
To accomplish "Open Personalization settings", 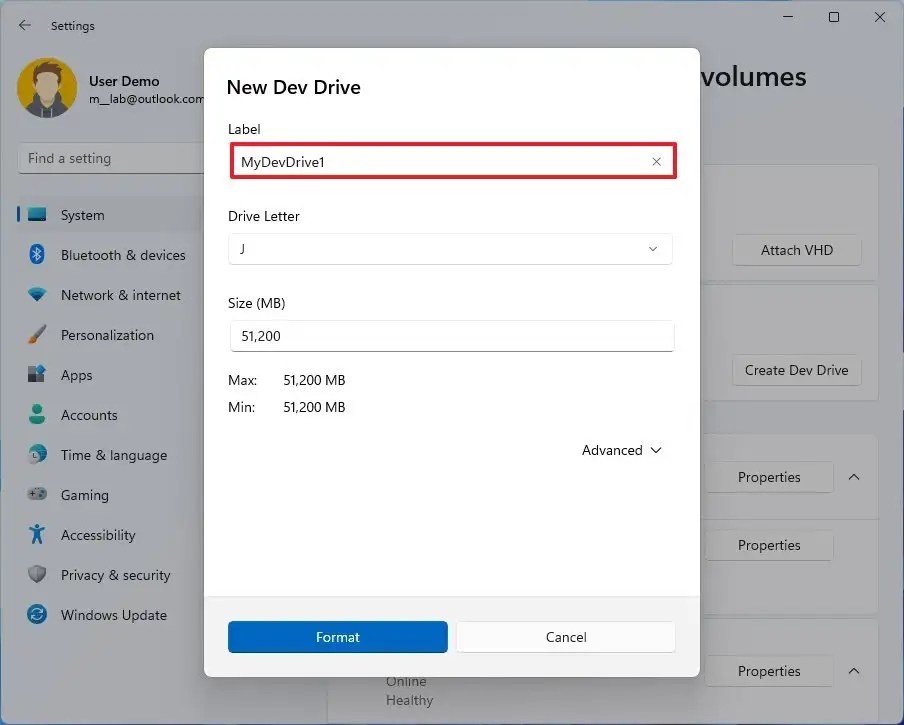I will pyautogui.click(x=35, y=335).
